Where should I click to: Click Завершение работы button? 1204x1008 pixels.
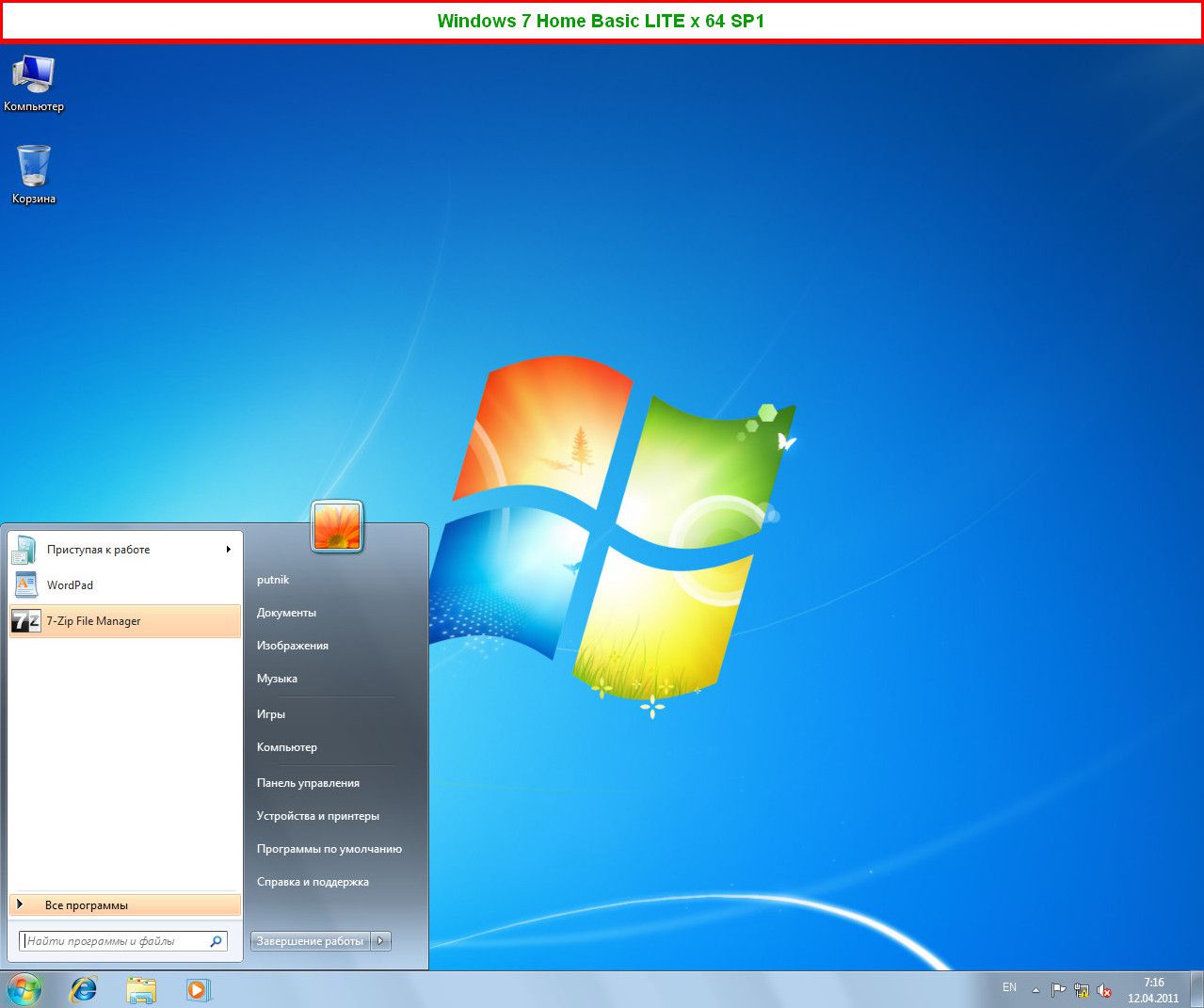[311, 941]
